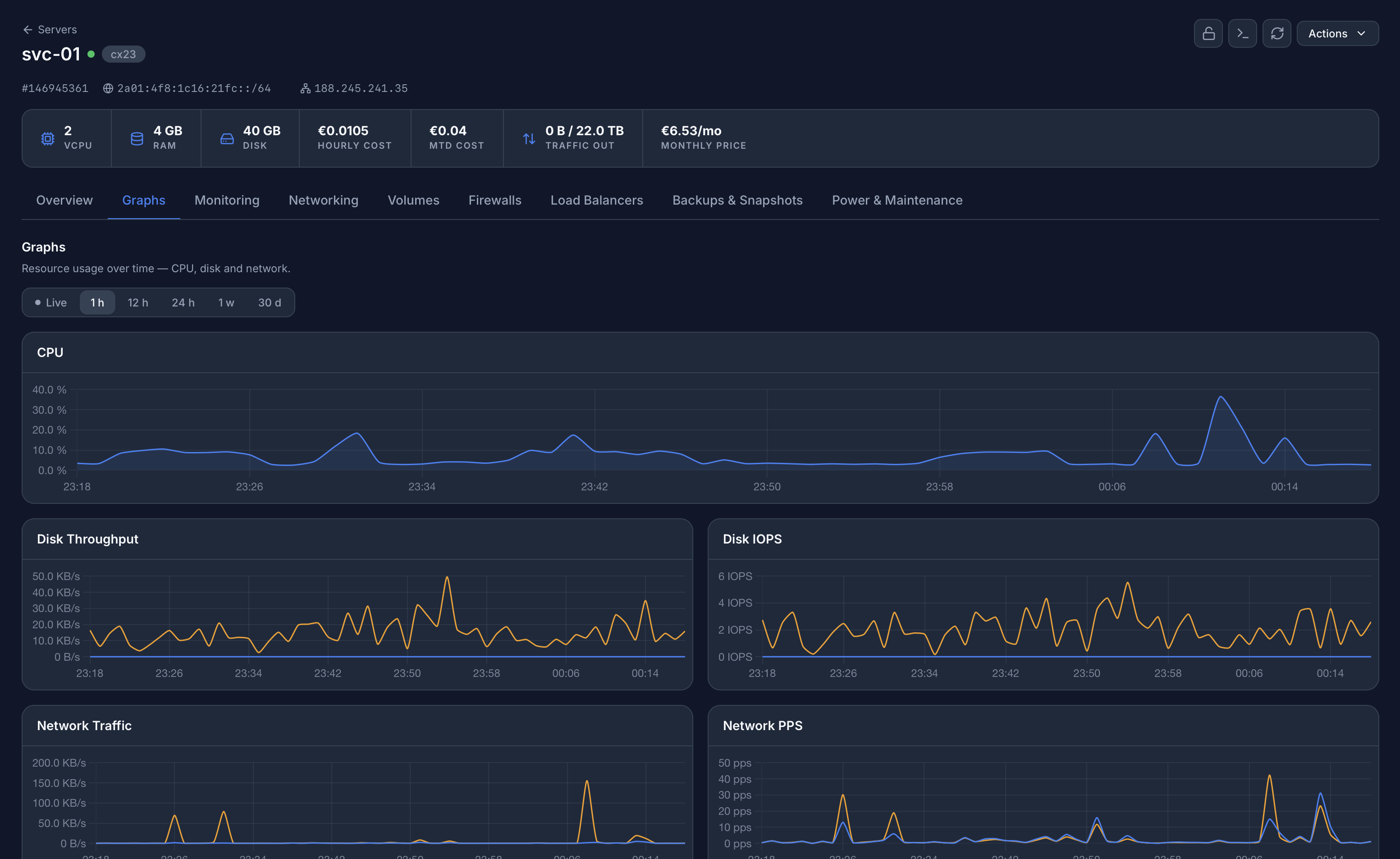Open the Monitoring tab

(227, 200)
